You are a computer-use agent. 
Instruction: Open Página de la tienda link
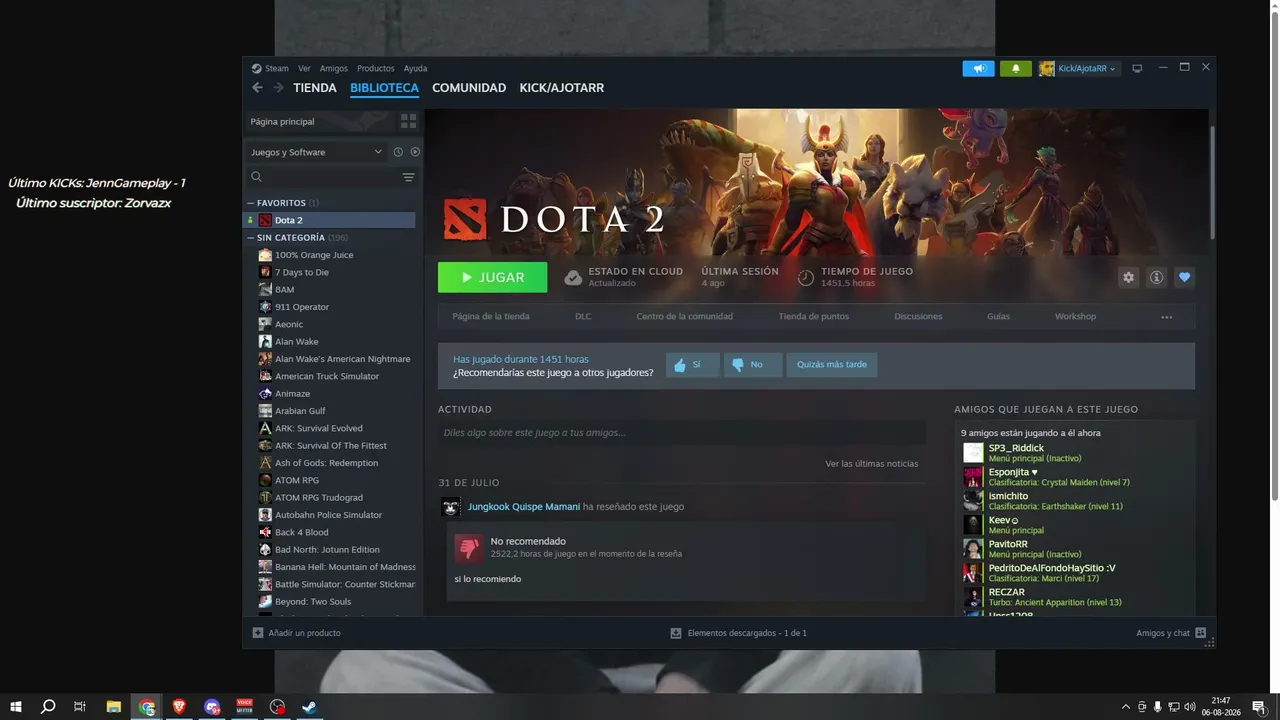coord(491,317)
